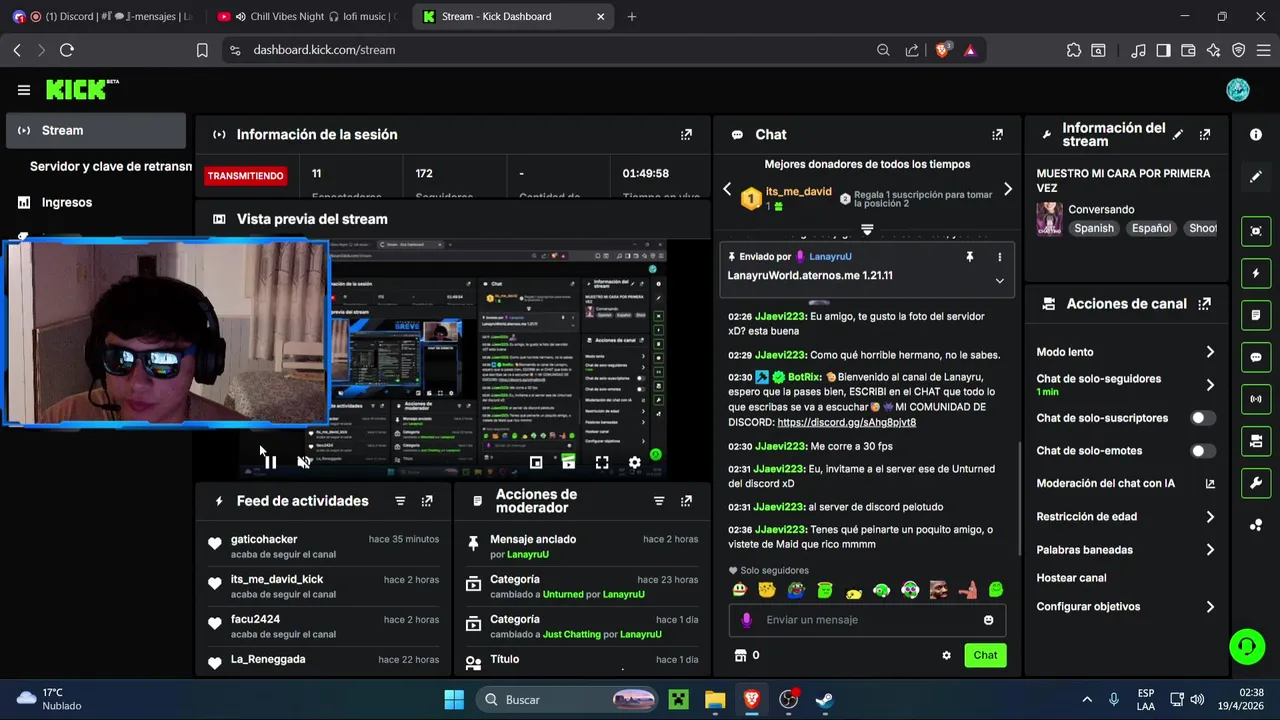The width and height of the screenshot is (1280, 720).
Task: Open stream preview settings gear
Action: point(634,463)
